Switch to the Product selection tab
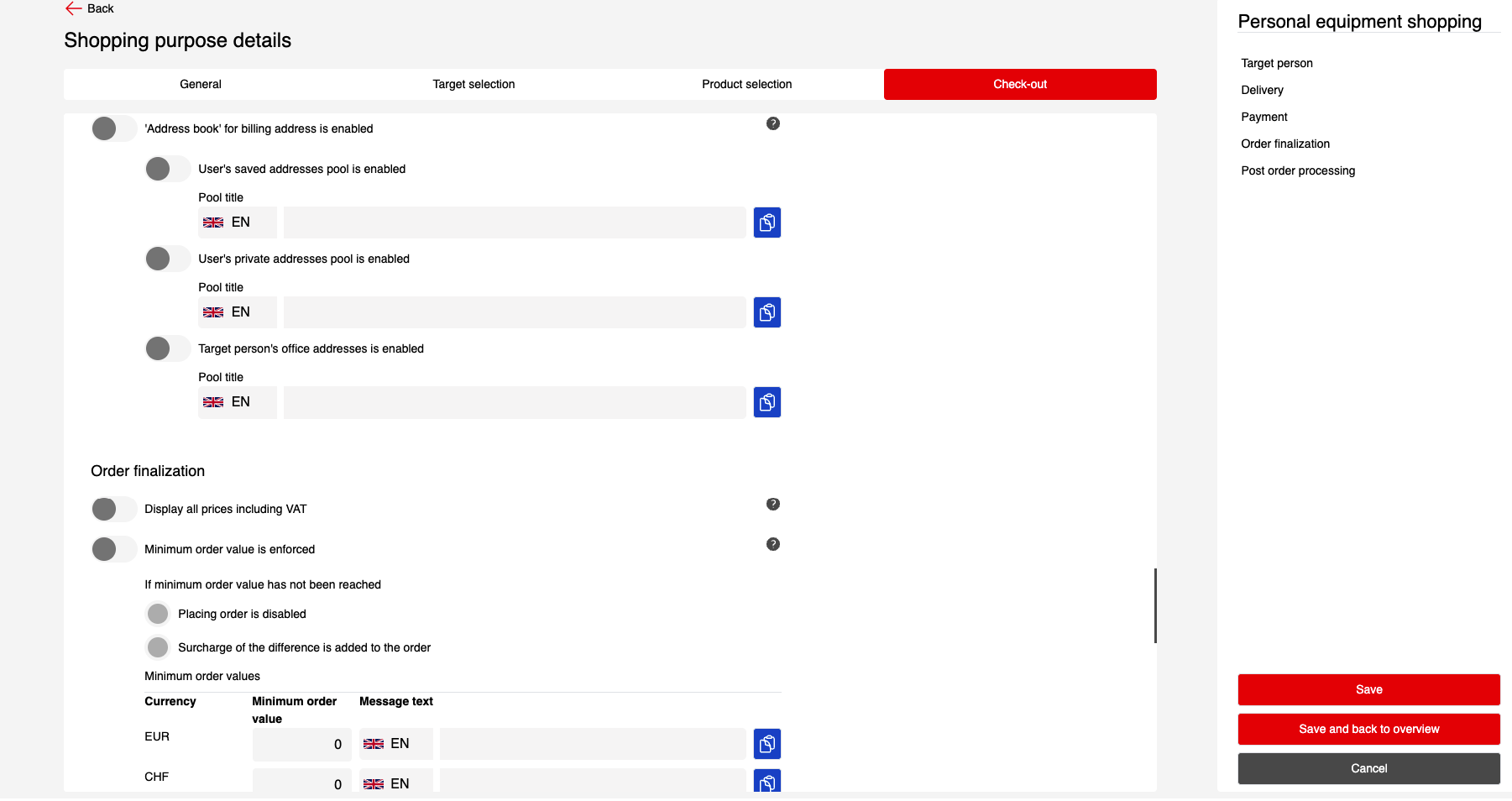The width and height of the screenshot is (1512, 801). coord(746,84)
